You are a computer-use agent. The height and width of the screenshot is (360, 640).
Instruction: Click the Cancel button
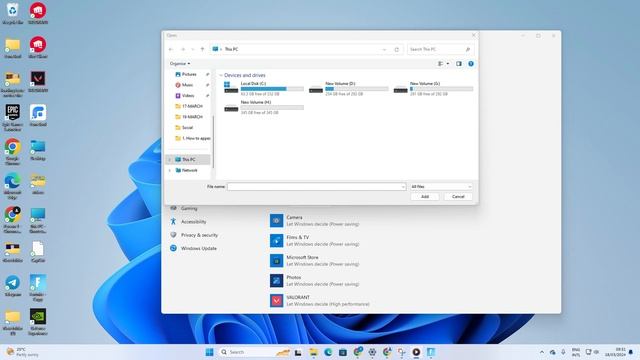458,197
